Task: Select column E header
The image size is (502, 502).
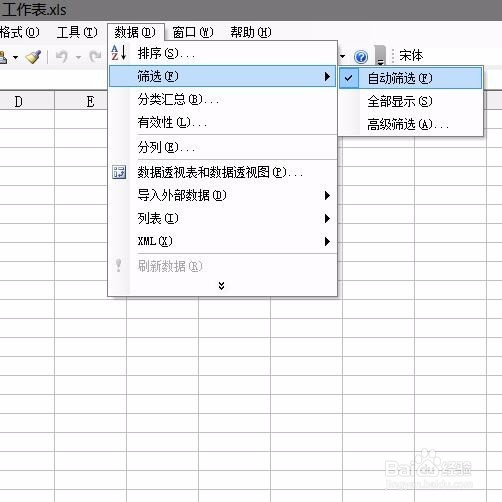Action: click(x=81, y=101)
